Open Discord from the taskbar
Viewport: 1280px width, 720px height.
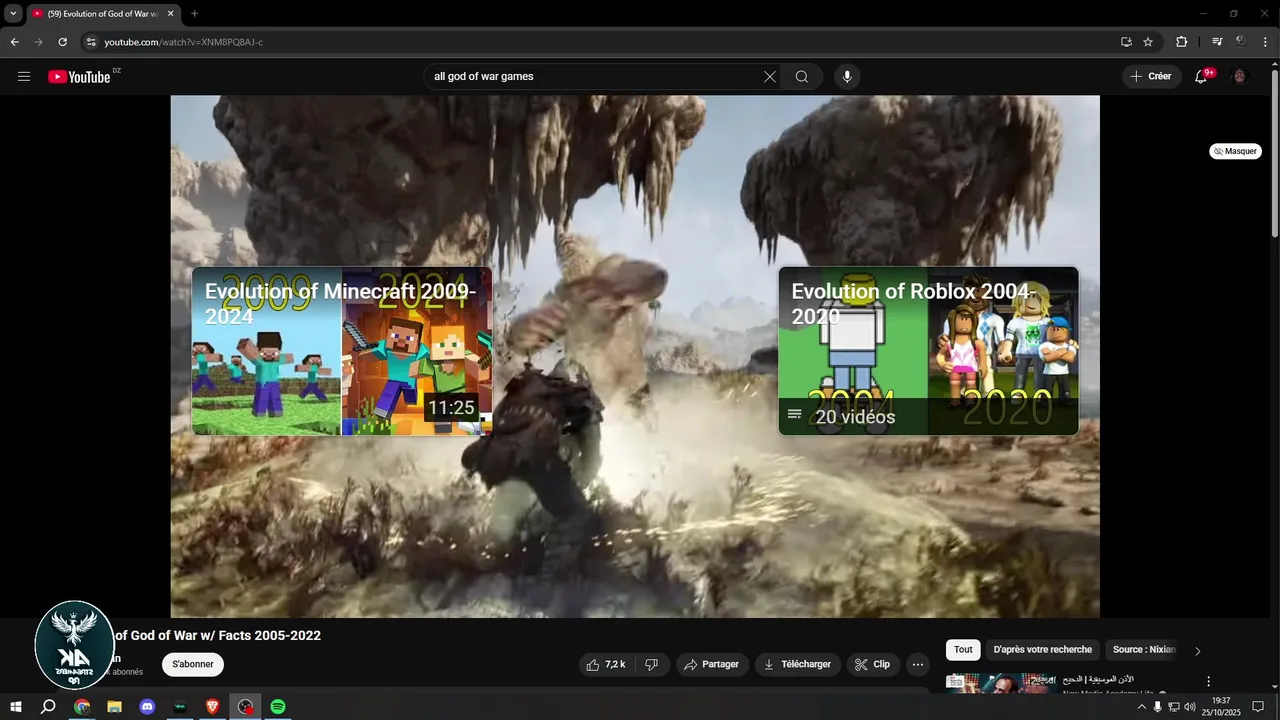tap(147, 707)
